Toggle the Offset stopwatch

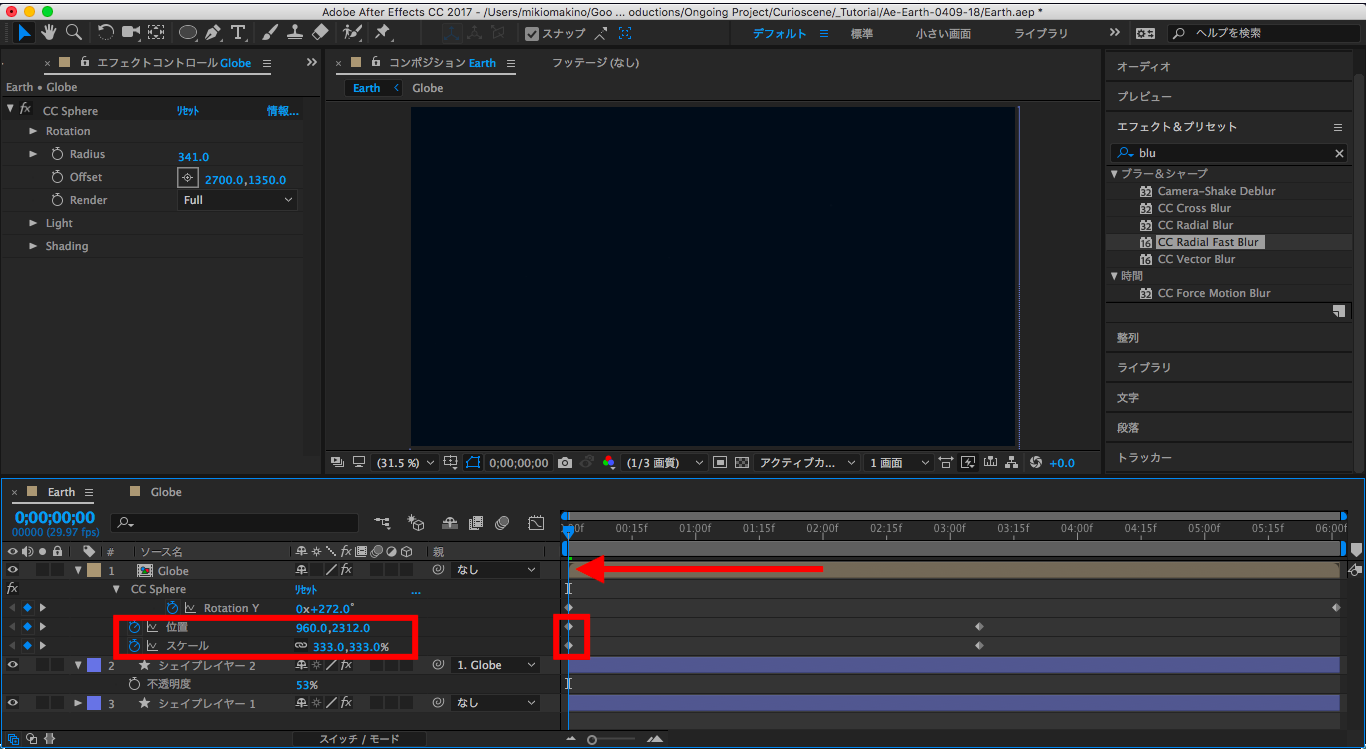57,177
